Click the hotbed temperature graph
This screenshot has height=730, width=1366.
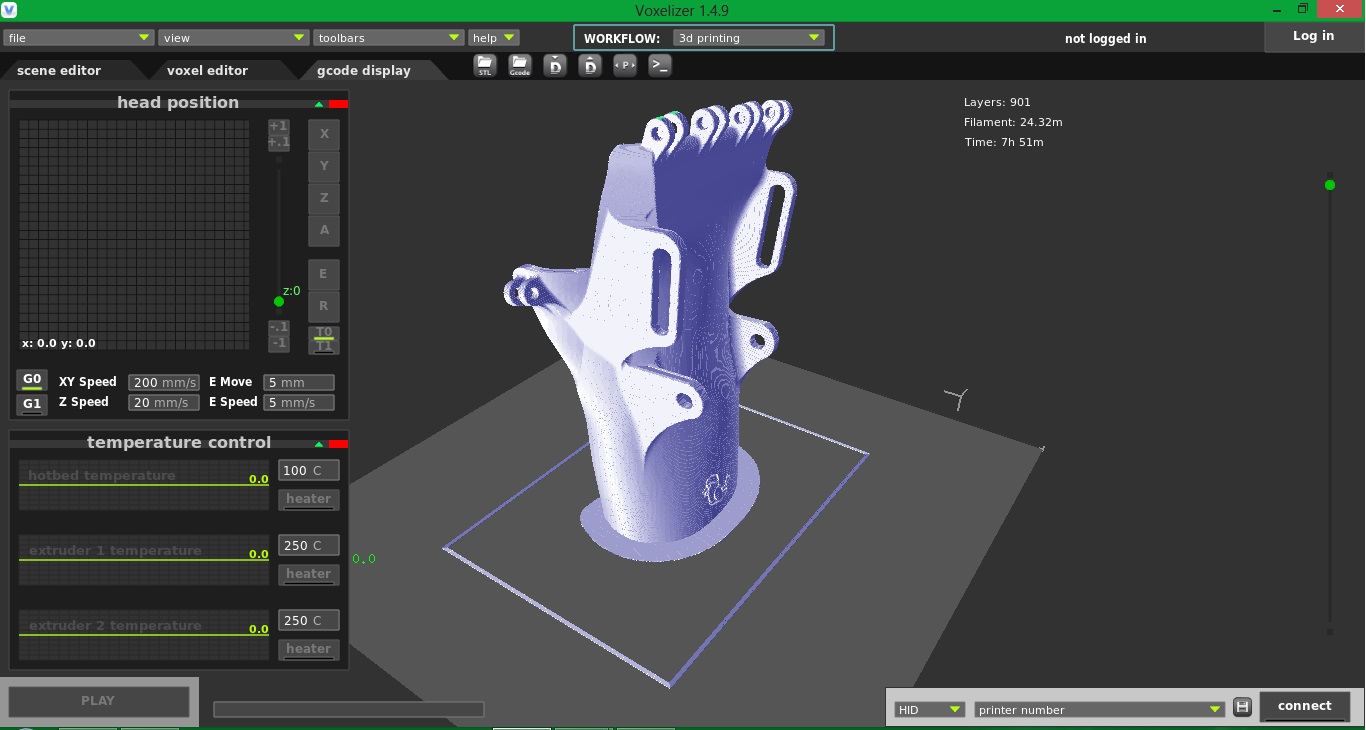(144, 485)
